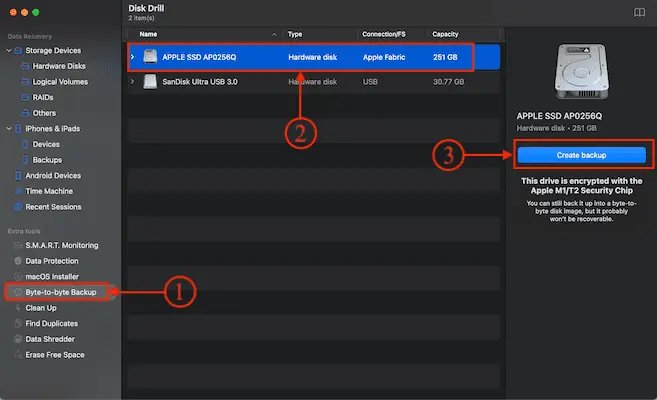Screen dimensions: 657x400
Task: Click the '30.77 GB' capacity cell
Action: pyautogui.click(x=448, y=82)
